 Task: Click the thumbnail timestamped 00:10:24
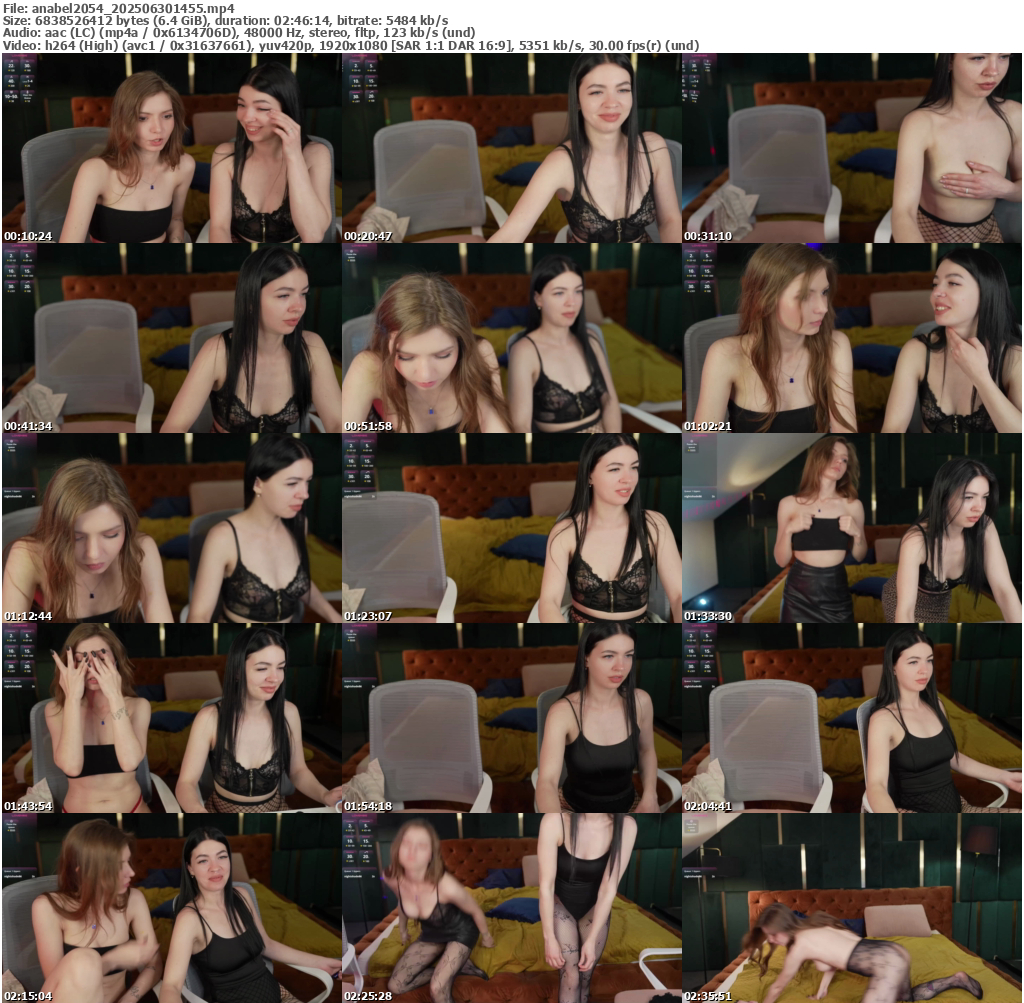click(171, 148)
